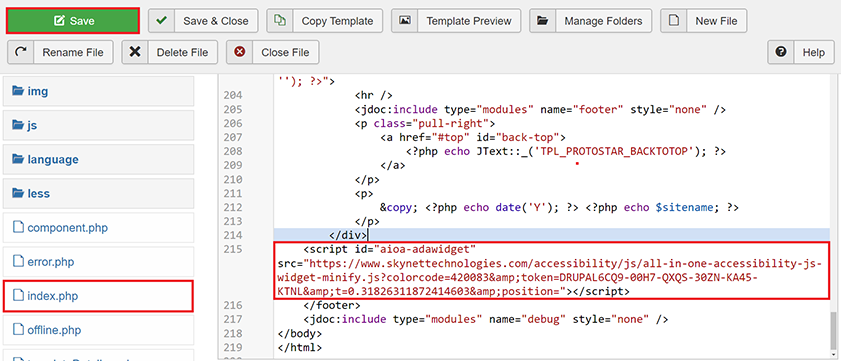The height and width of the screenshot is (361, 841).
Task: Click the file icon beside component.php
Action: pos(18,227)
